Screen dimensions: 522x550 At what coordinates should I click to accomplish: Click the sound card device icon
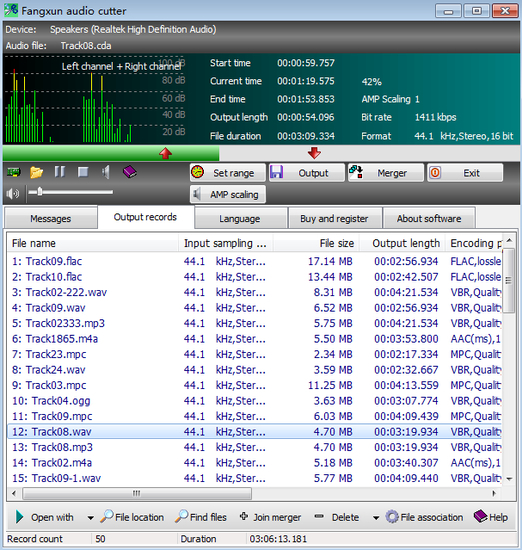[13, 172]
